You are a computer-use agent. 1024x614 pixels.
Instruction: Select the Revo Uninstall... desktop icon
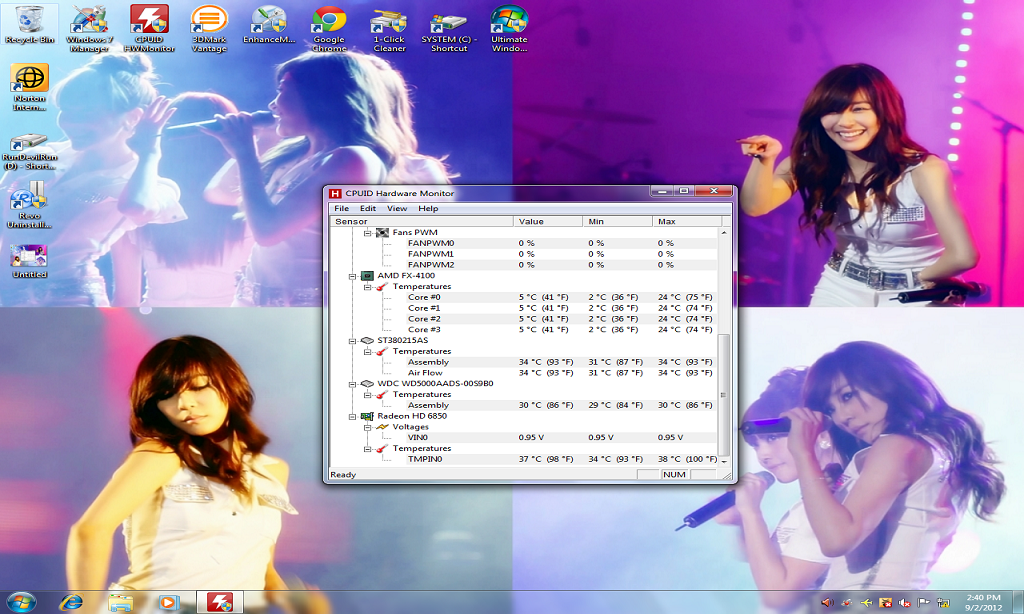click(x=29, y=205)
